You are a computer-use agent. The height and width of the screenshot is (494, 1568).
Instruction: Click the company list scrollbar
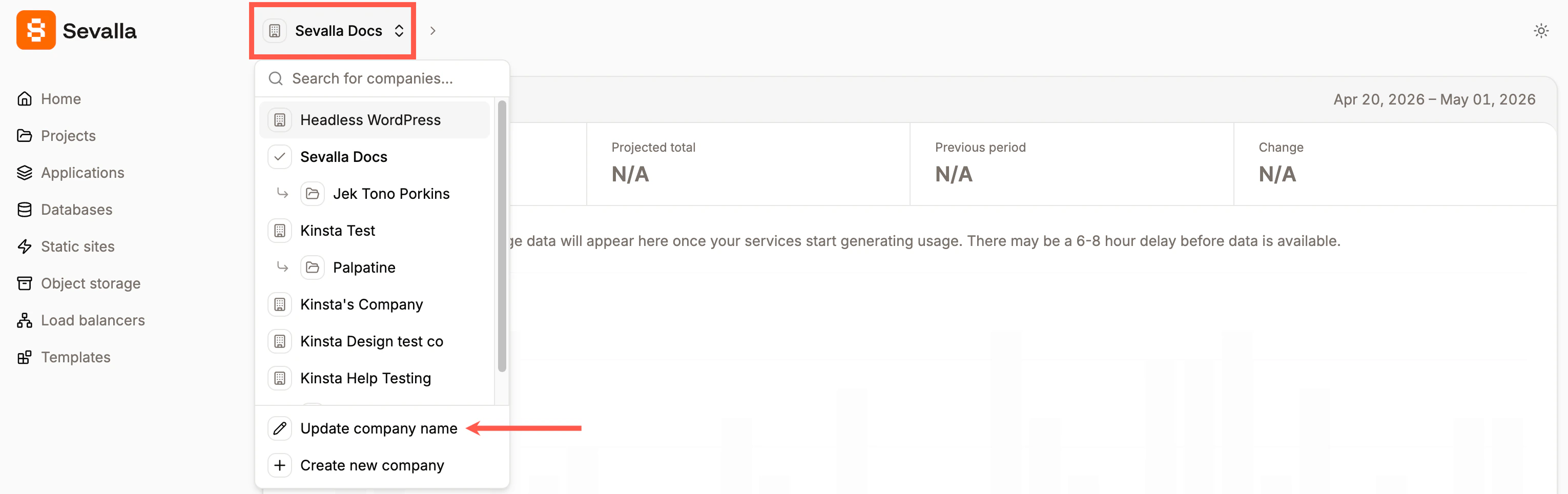pyautogui.click(x=502, y=236)
